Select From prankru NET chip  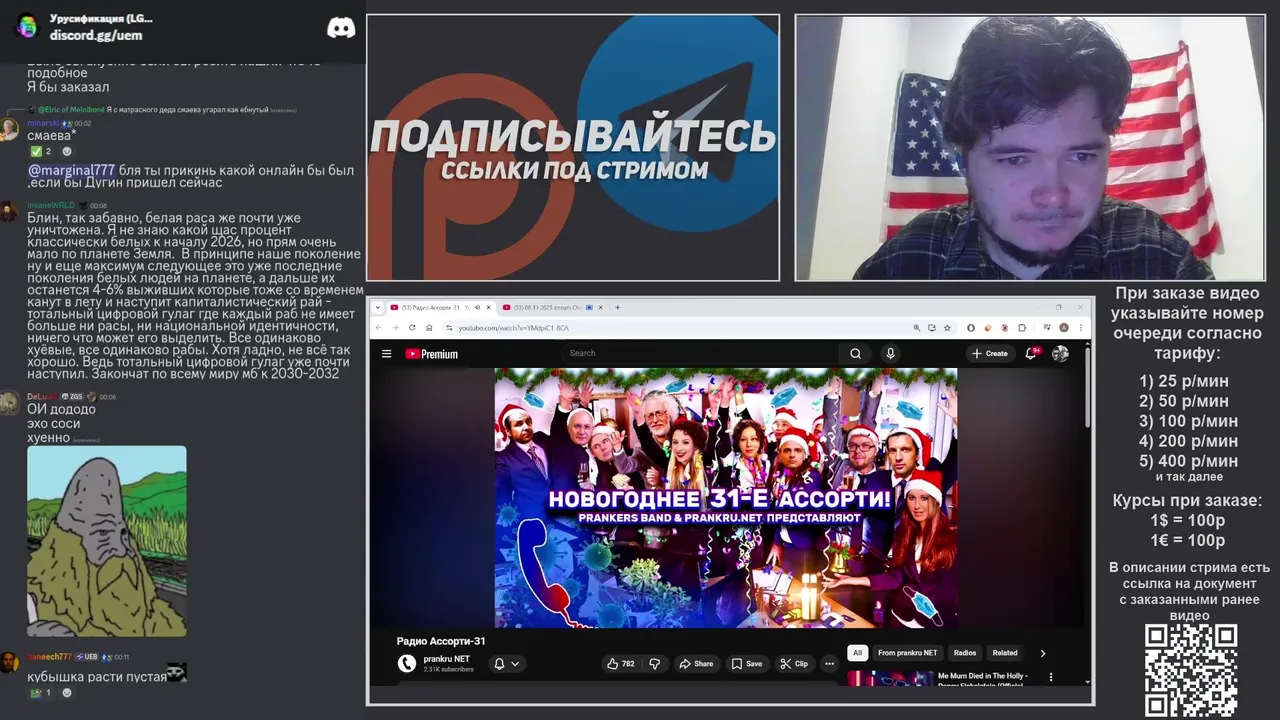908,653
